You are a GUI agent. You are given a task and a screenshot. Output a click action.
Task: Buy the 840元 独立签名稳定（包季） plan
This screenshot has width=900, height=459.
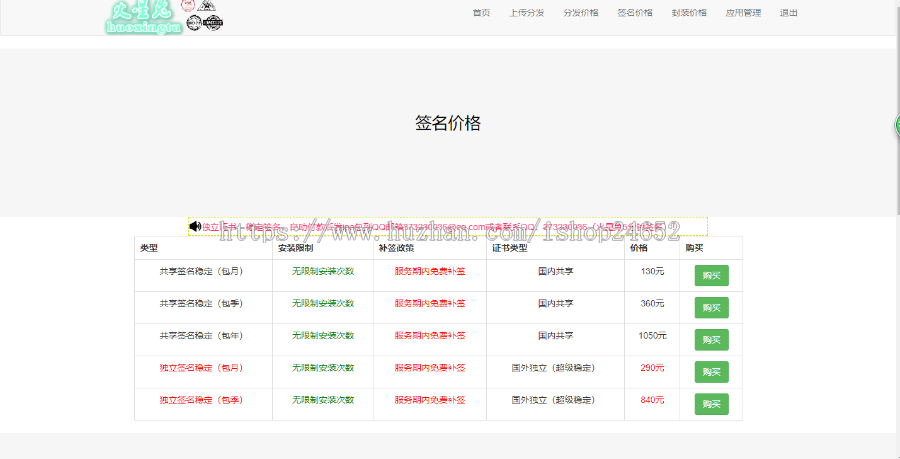click(x=711, y=404)
